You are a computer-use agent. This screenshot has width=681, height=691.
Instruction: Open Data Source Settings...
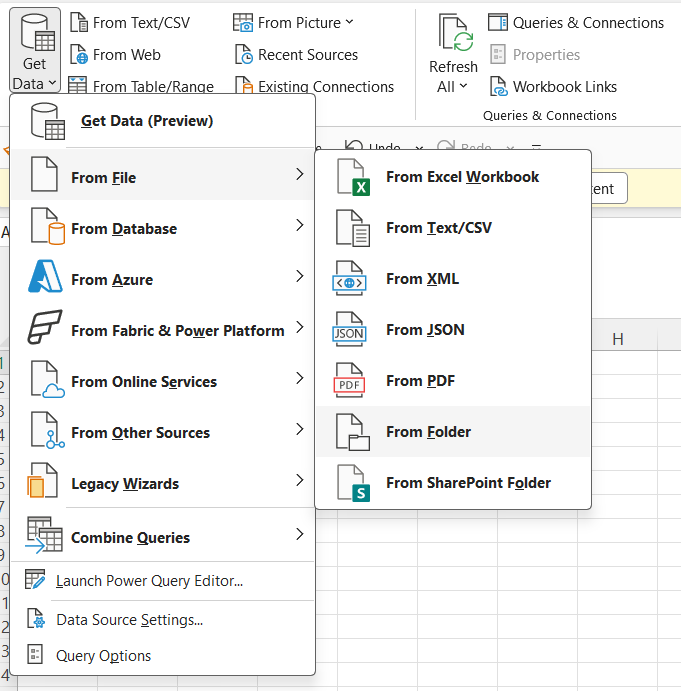click(162, 620)
